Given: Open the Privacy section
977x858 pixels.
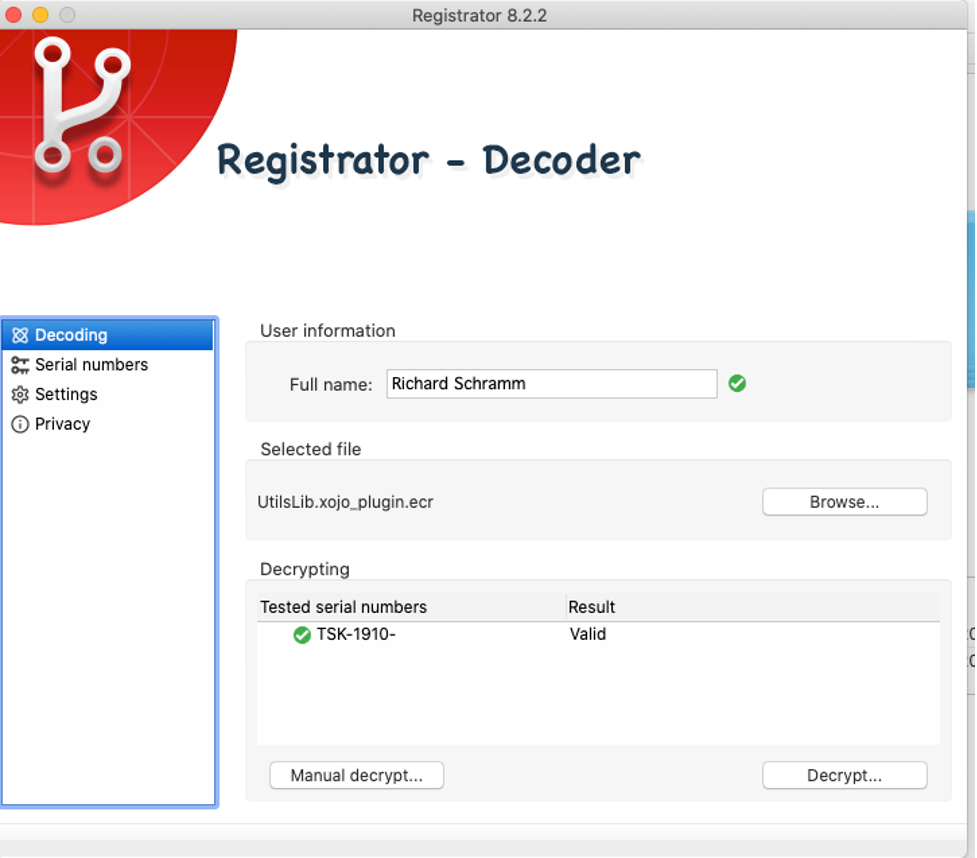Looking at the screenshot, I should coord(62,424).
